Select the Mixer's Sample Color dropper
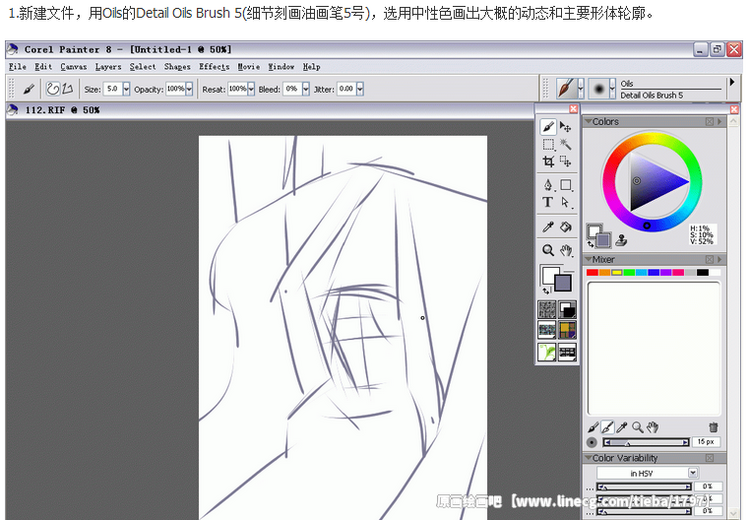Image resolution: width=750 pixels, height=520 pixels. (x=622, y=427)
